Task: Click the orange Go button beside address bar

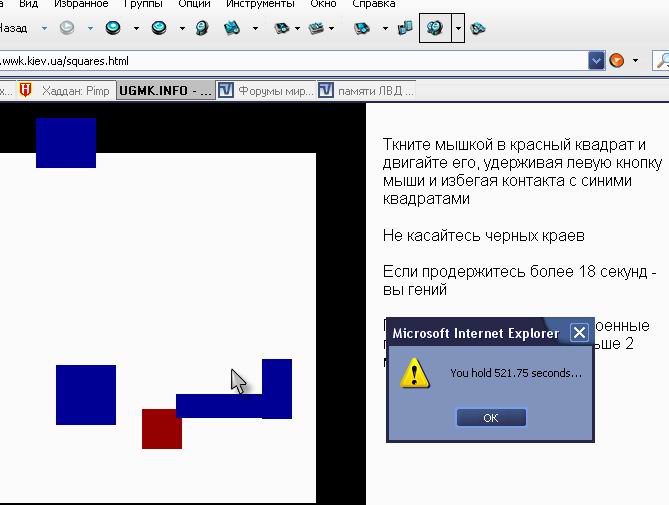Action: coord(617,61)
